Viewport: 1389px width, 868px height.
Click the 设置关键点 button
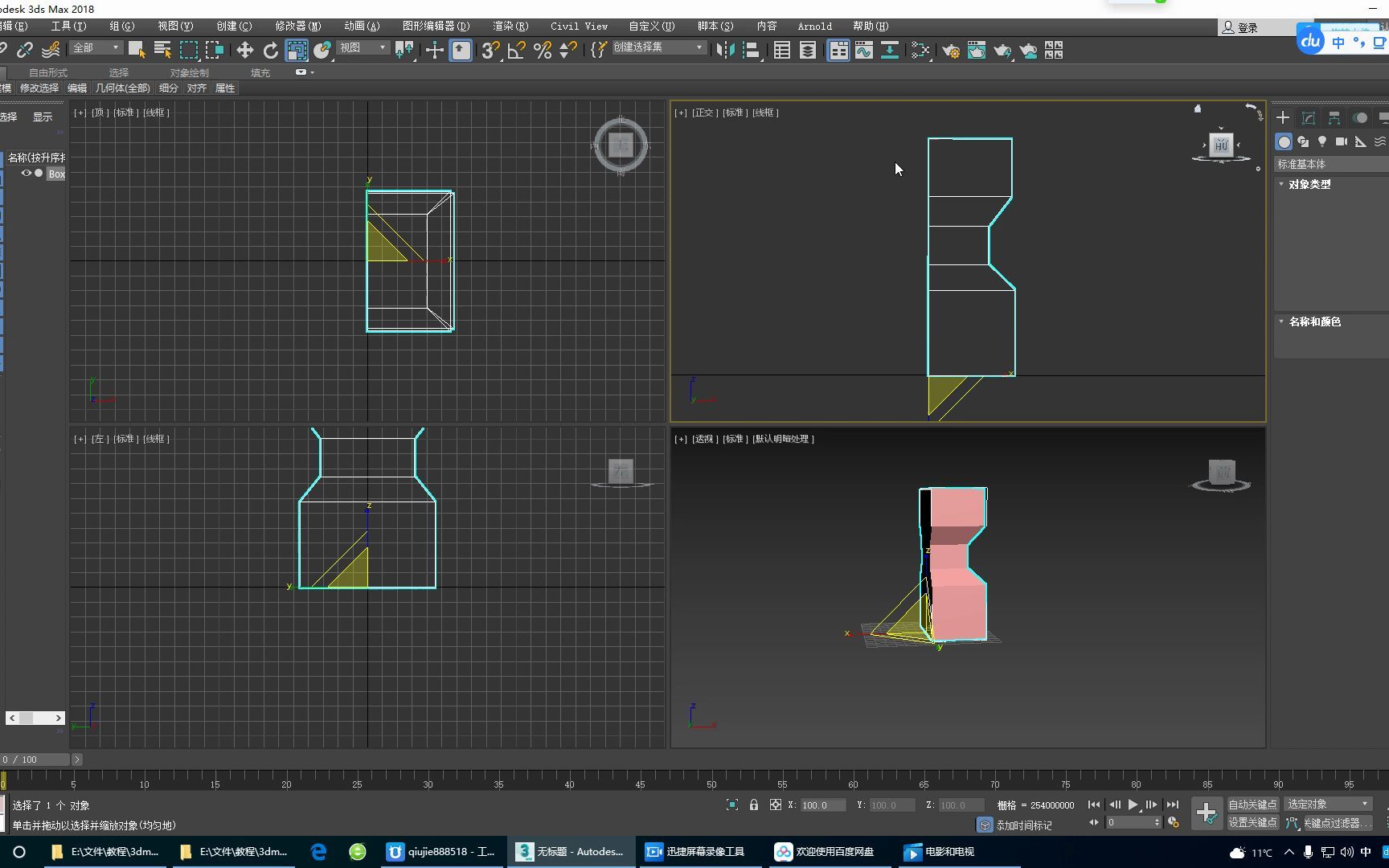click(1252, 822)
